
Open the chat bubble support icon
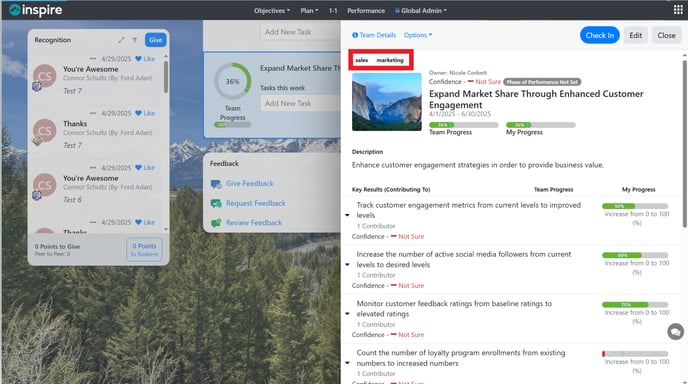click(676, 331)
